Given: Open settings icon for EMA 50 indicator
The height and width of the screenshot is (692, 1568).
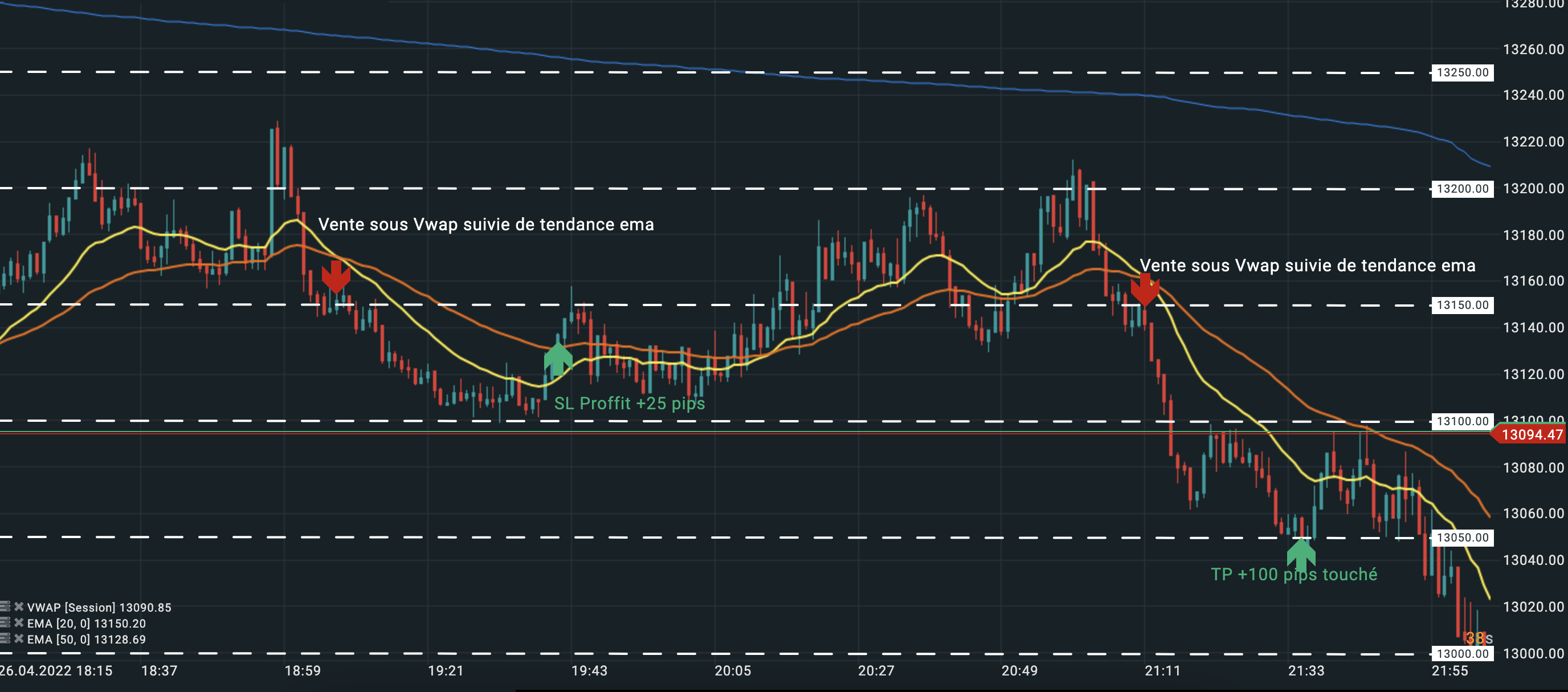Looking at the screenshot, I should (5, 638).
